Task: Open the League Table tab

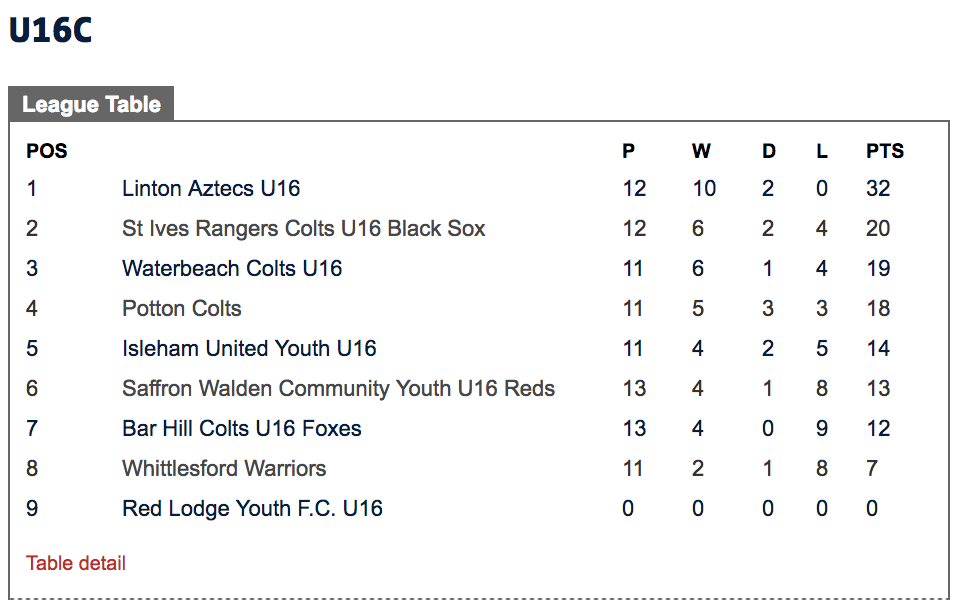Action: click(91, 104)
